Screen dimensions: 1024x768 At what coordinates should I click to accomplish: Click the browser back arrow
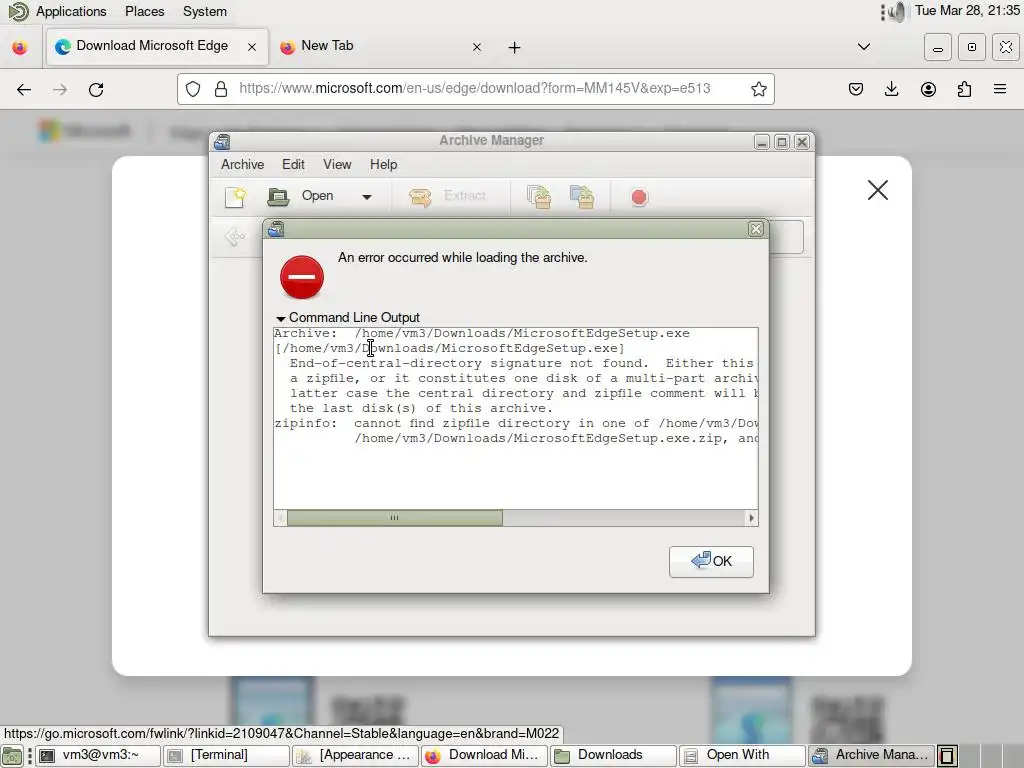coord(24,89)
